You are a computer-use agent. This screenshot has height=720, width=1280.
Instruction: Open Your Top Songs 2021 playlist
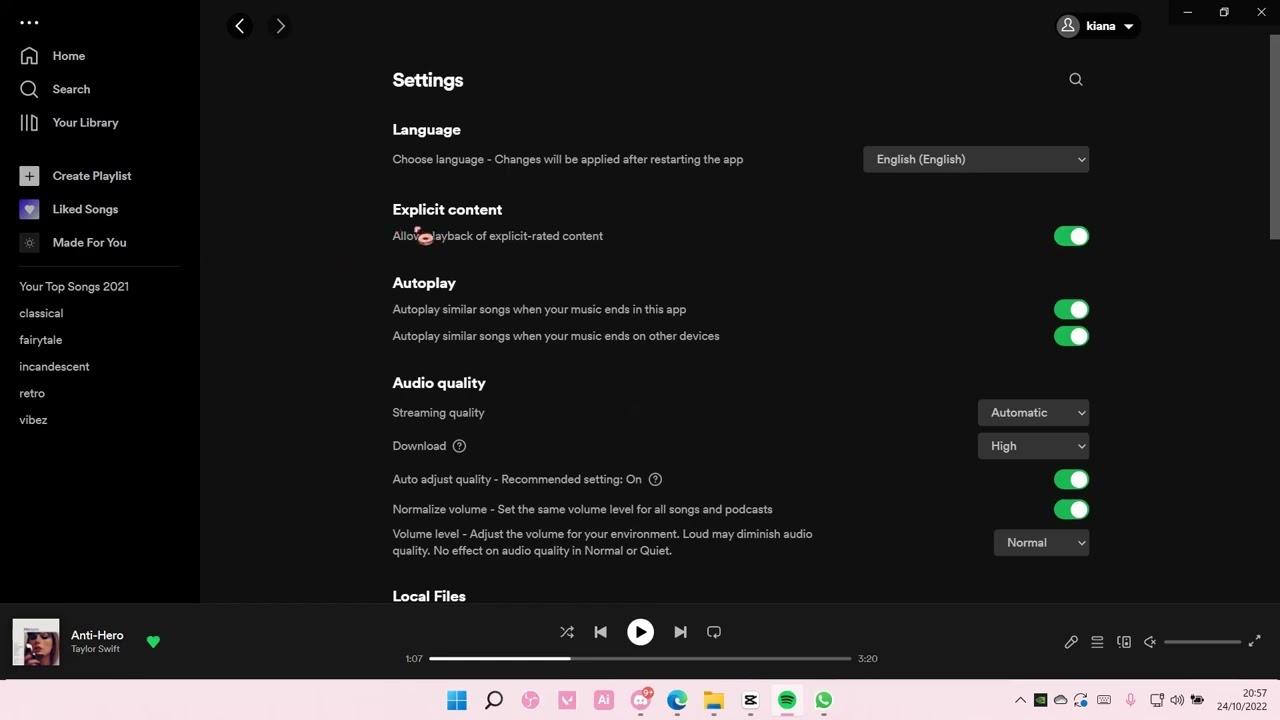point(74,286)
